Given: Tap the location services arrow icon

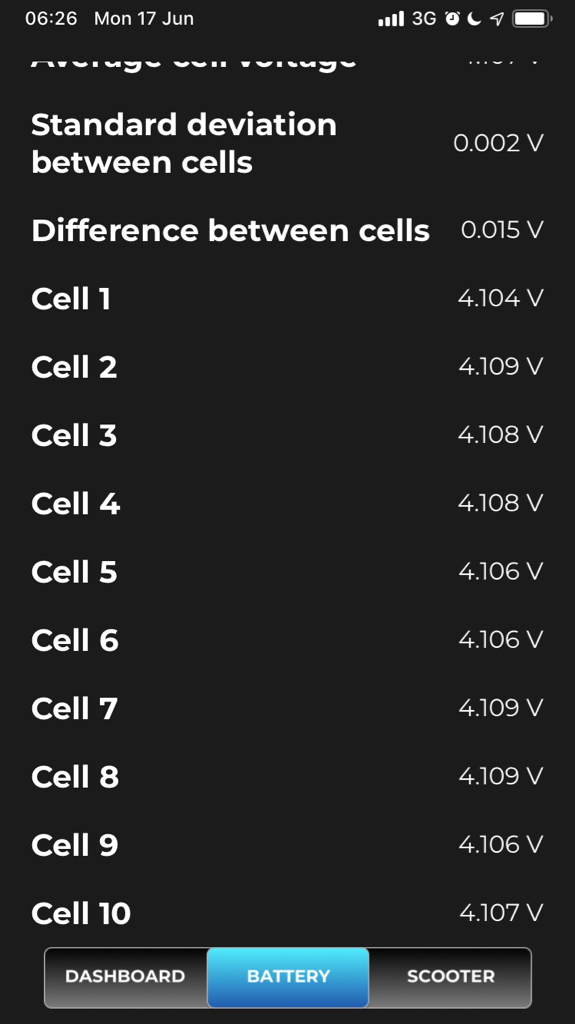Looking at the screenshot, I should [x=497, y=19].
